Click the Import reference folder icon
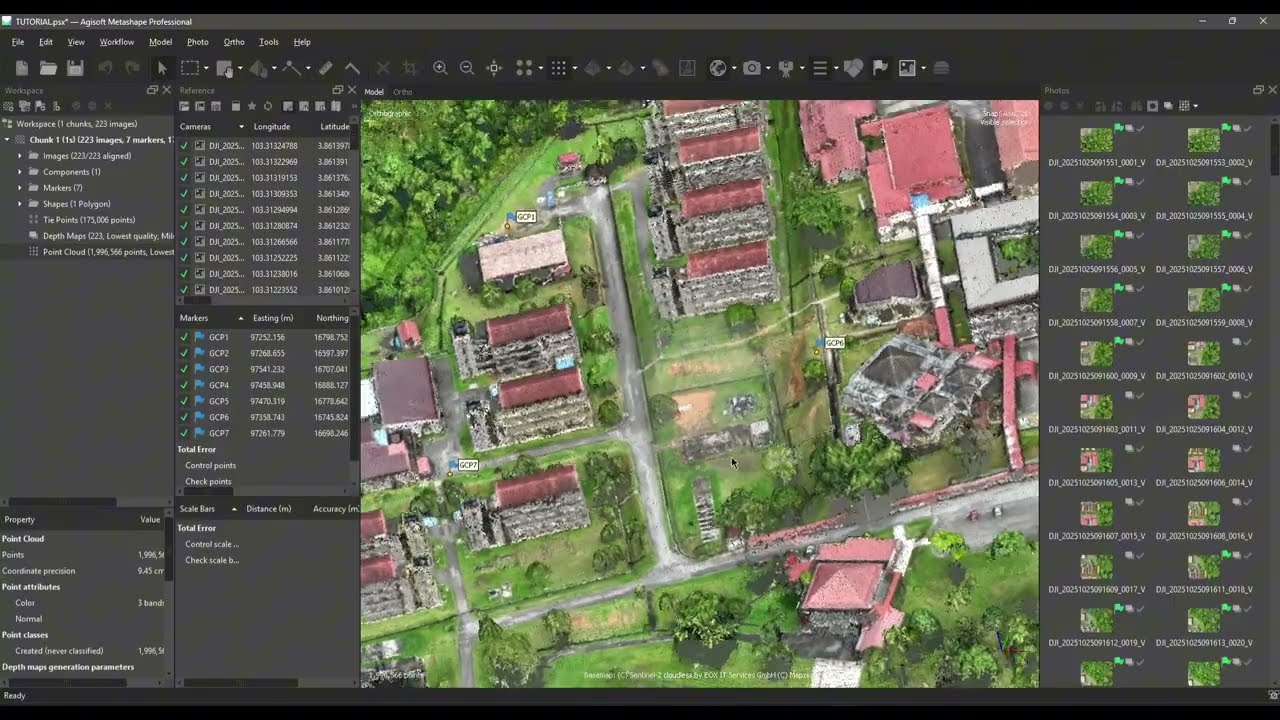The image size is (1280, 720). 184,106
